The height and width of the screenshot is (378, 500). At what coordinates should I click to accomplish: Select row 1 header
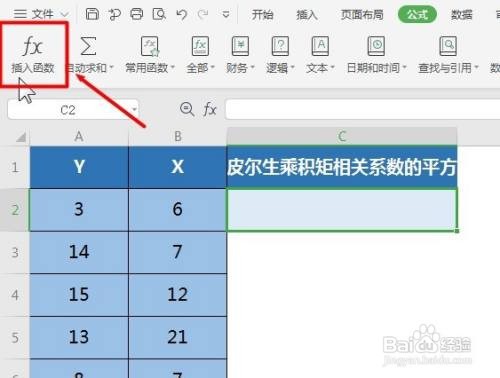(15, 167)
